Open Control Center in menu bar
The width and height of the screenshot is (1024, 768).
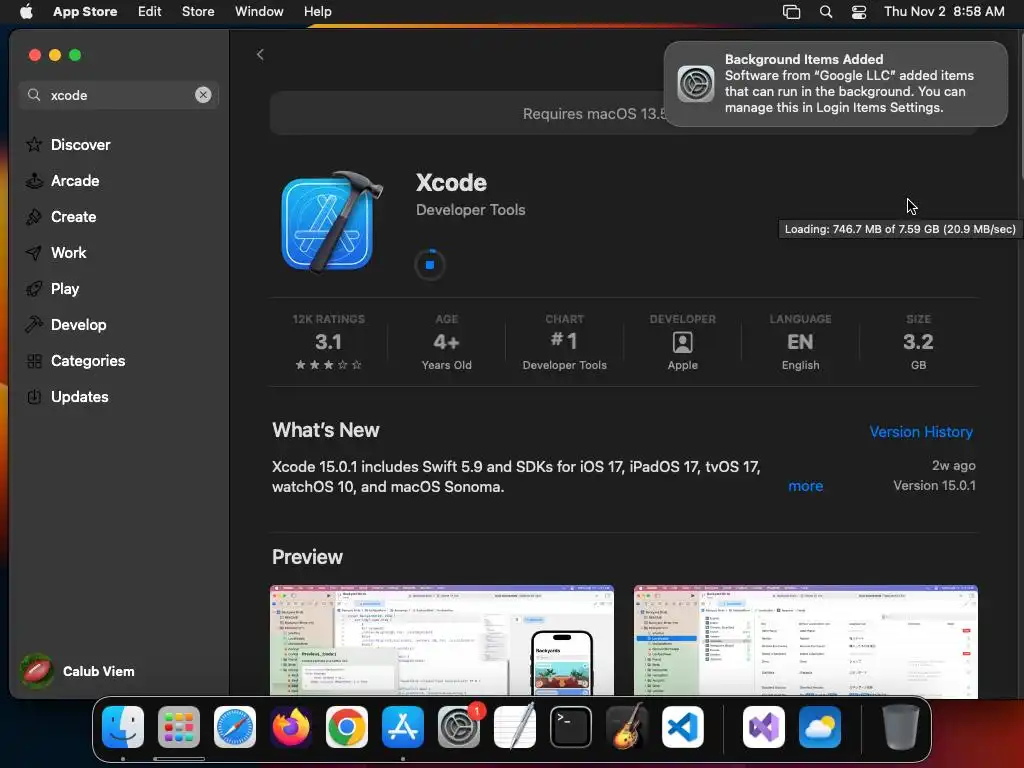pyautogui.click(x=859, y=11)
